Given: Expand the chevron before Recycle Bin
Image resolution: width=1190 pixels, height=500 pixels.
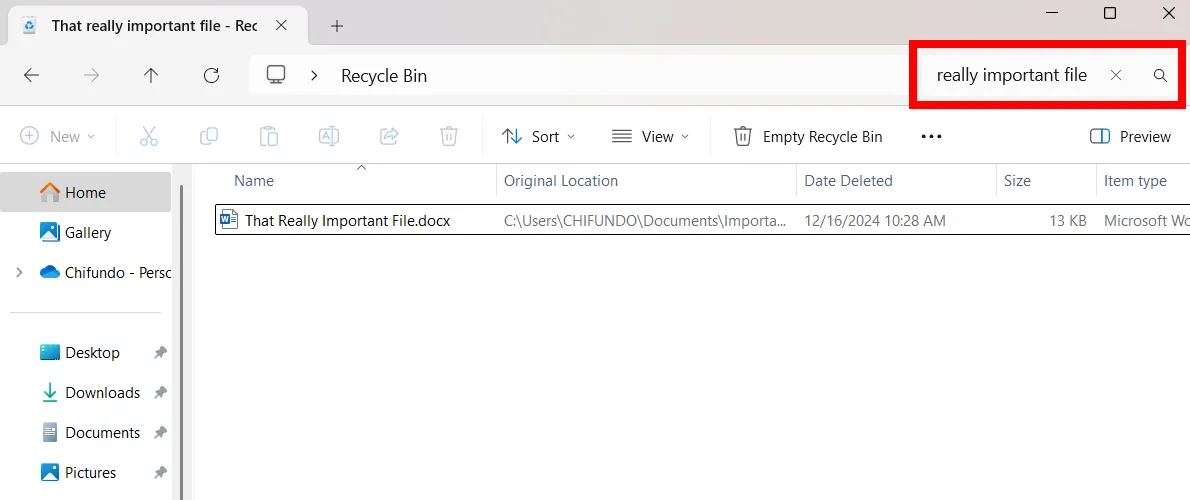Looking at the screenshot, I should coord(313,75).
